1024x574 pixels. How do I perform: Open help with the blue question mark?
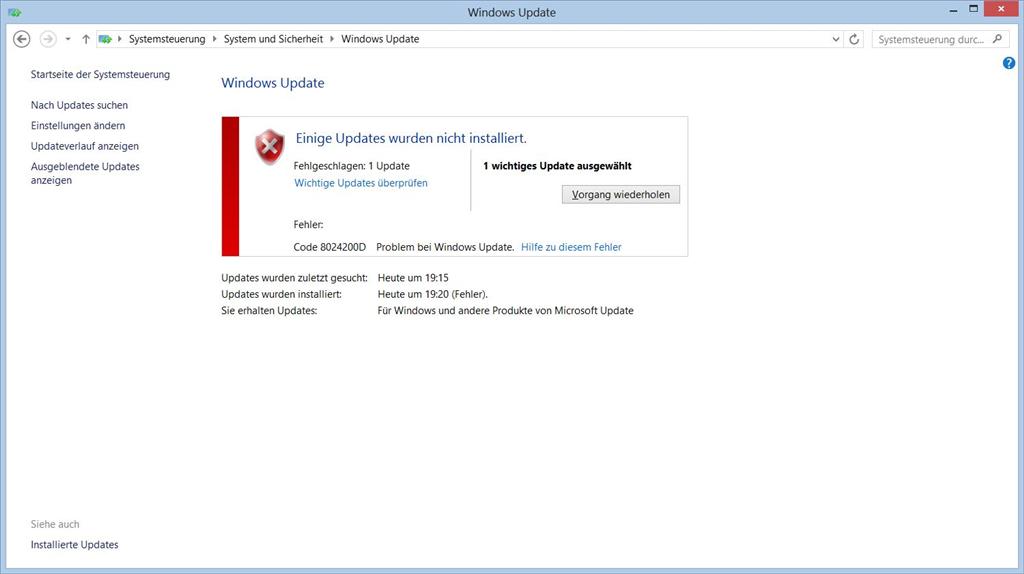click(1009, 63)
